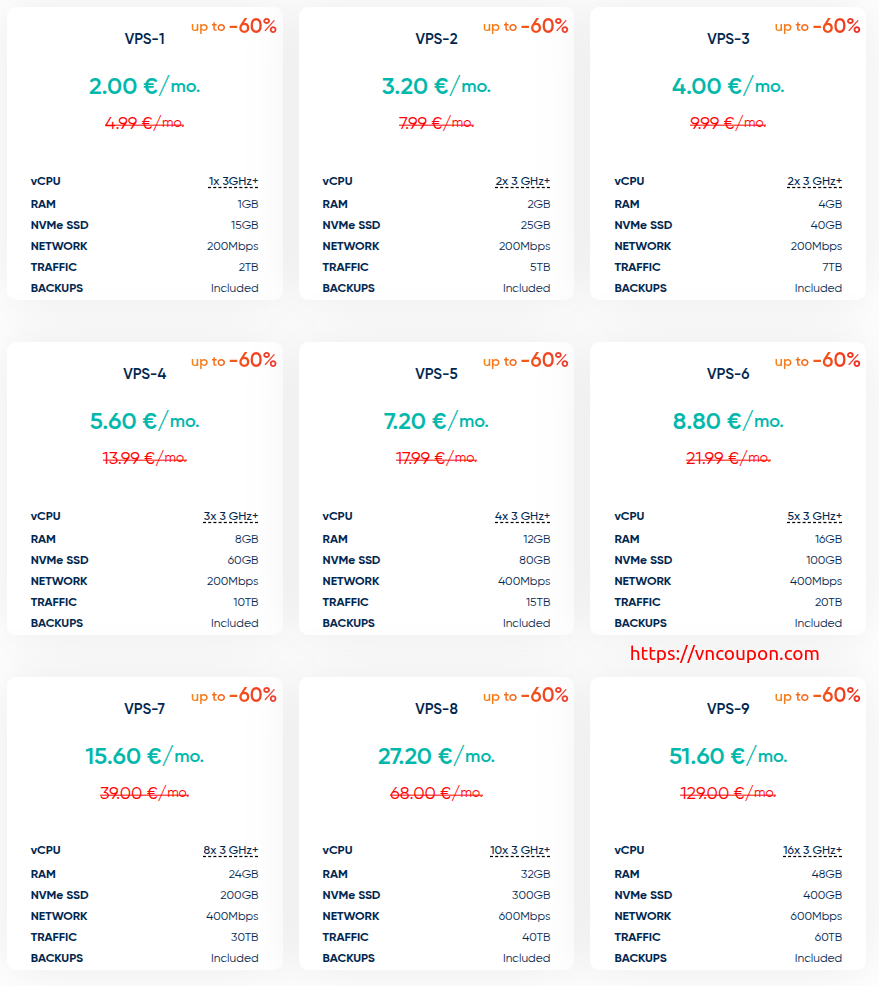Click the 16x 3 GHz+ vCPU value
879x986 pixels.
(812, 851)
